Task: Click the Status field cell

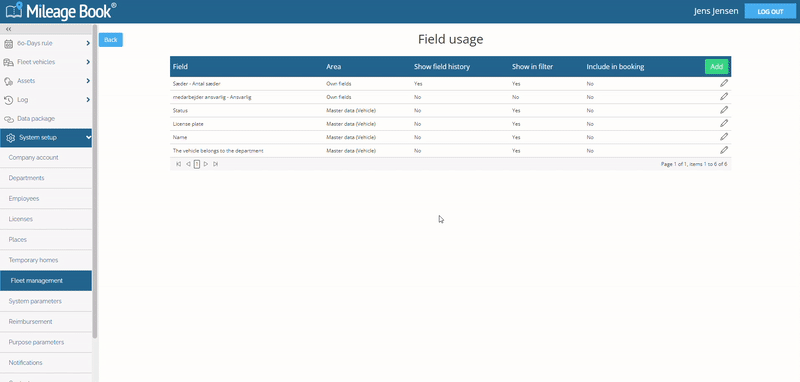Action: pos(181,110)
